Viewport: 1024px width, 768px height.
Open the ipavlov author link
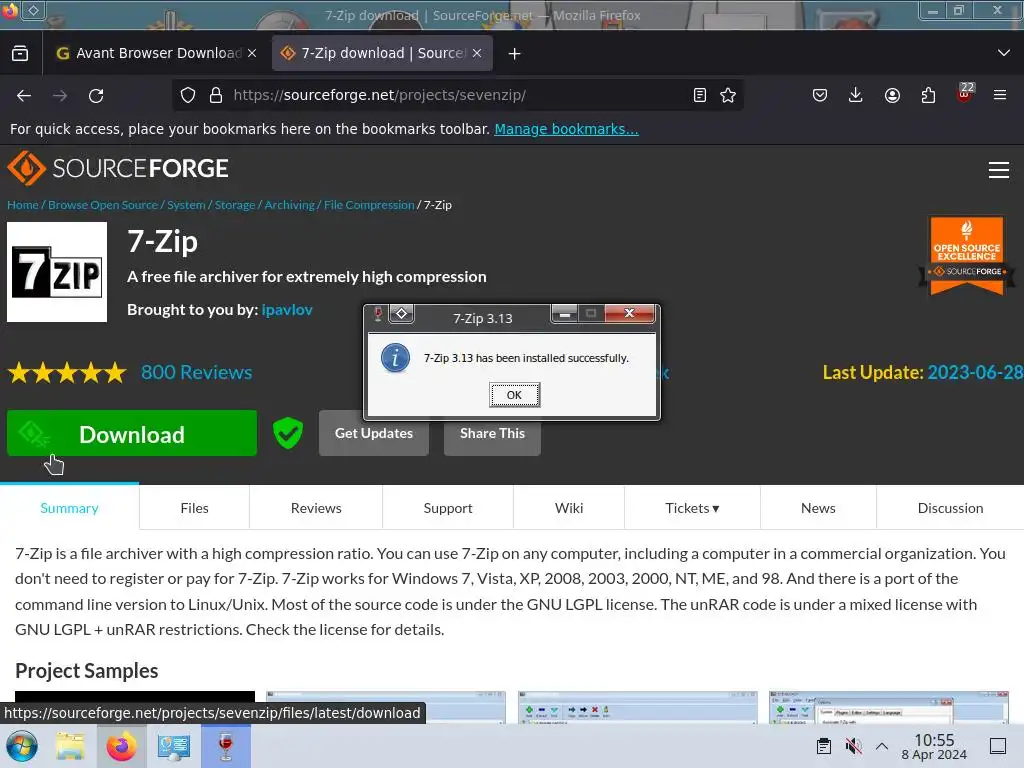point(287,310)
